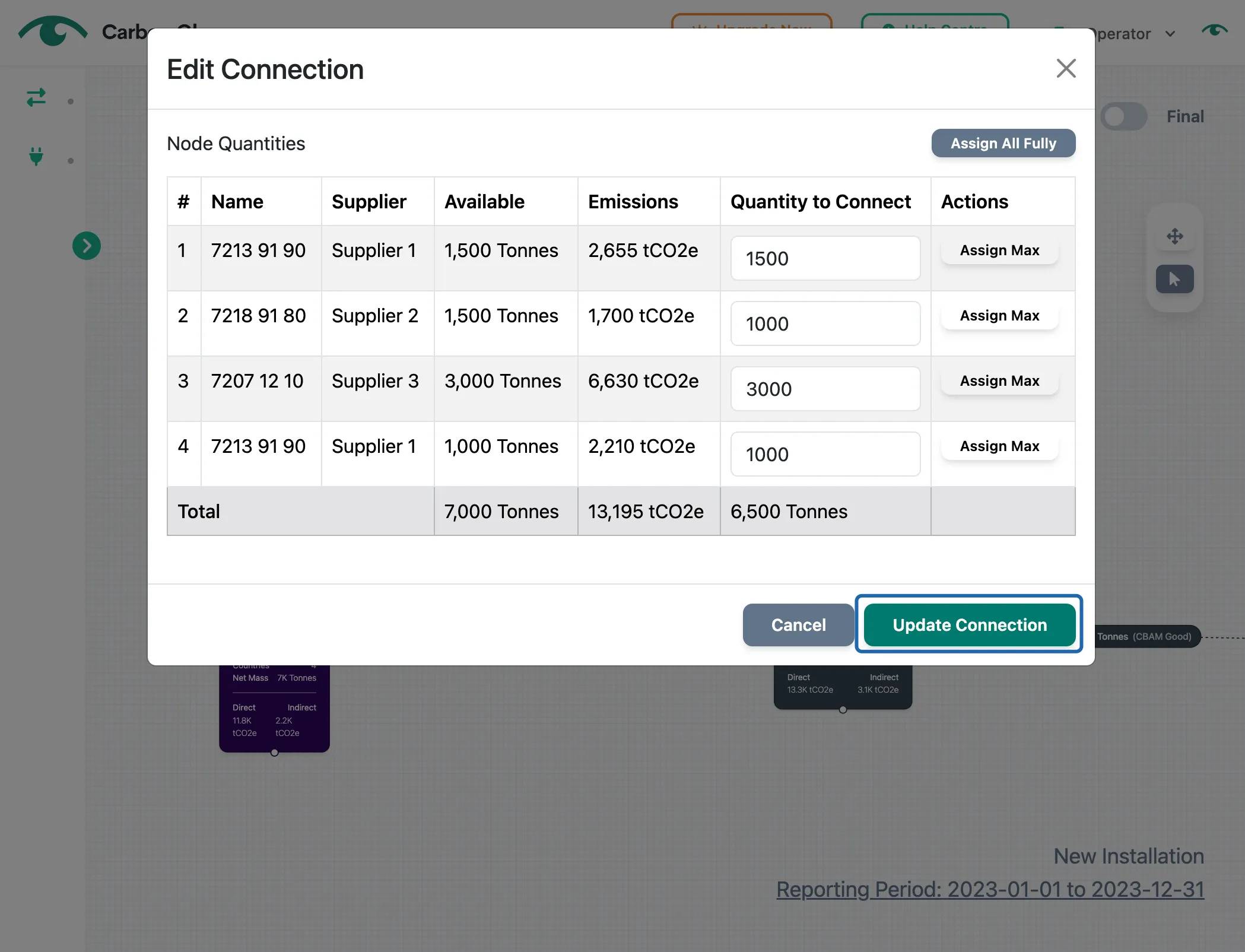This screenshot has width=1245, height=952.
Task: Select the pan move tool icon
Action: click(x=1174, y=236)
